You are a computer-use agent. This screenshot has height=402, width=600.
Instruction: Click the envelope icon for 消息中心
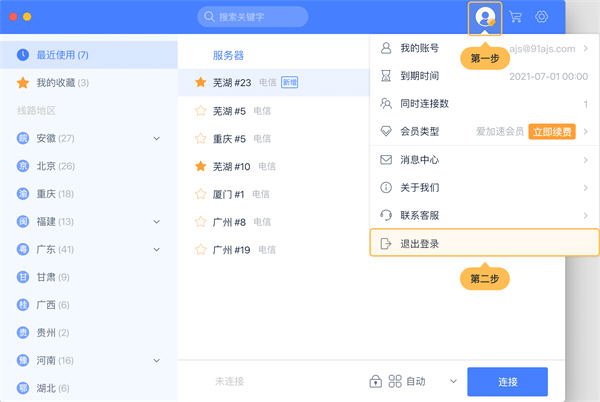(386, 159)
